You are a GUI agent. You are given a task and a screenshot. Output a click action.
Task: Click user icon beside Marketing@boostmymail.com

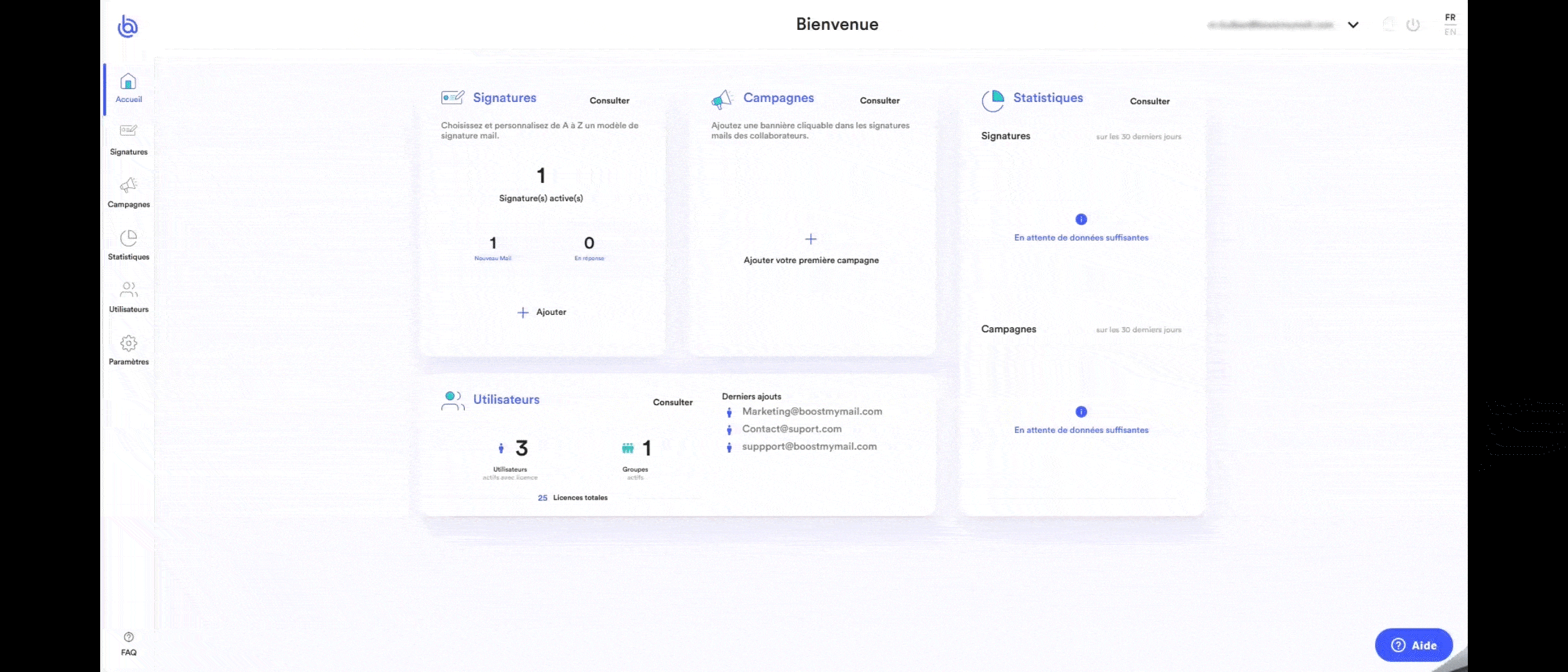729,412
